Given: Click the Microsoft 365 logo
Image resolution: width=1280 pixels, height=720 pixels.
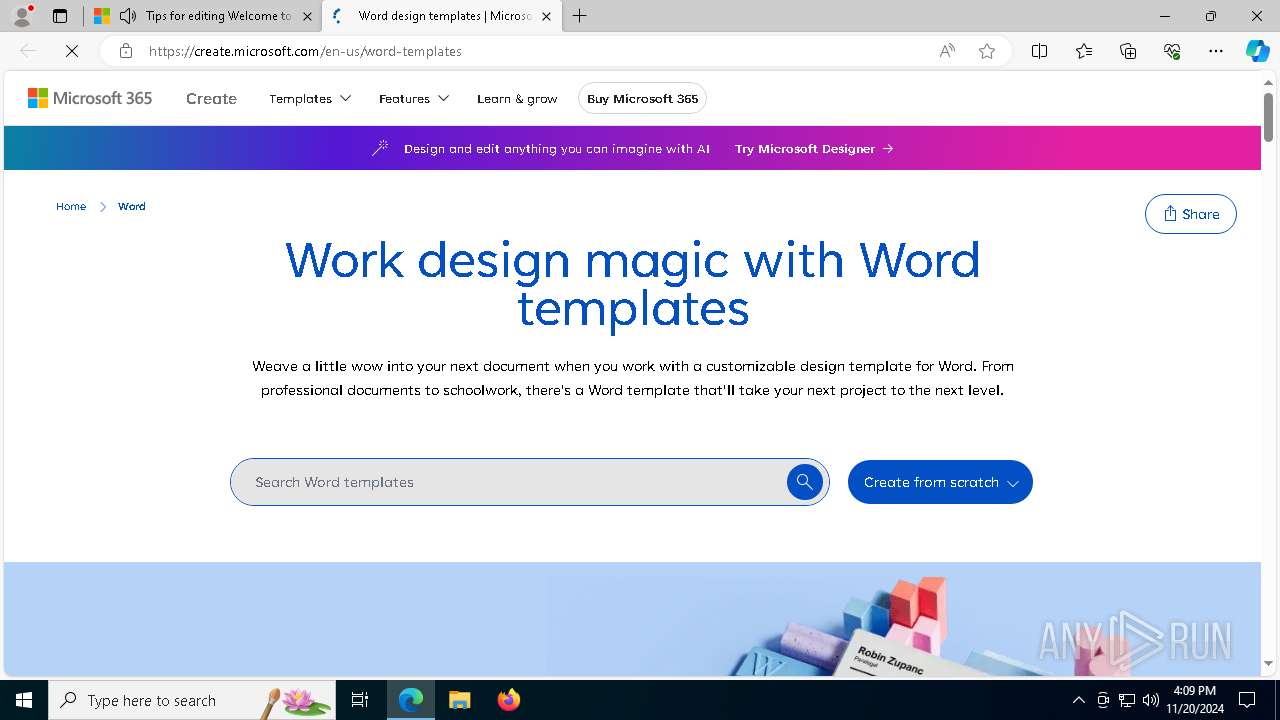Looking at the screenshot, I should (x=90, y=98).
